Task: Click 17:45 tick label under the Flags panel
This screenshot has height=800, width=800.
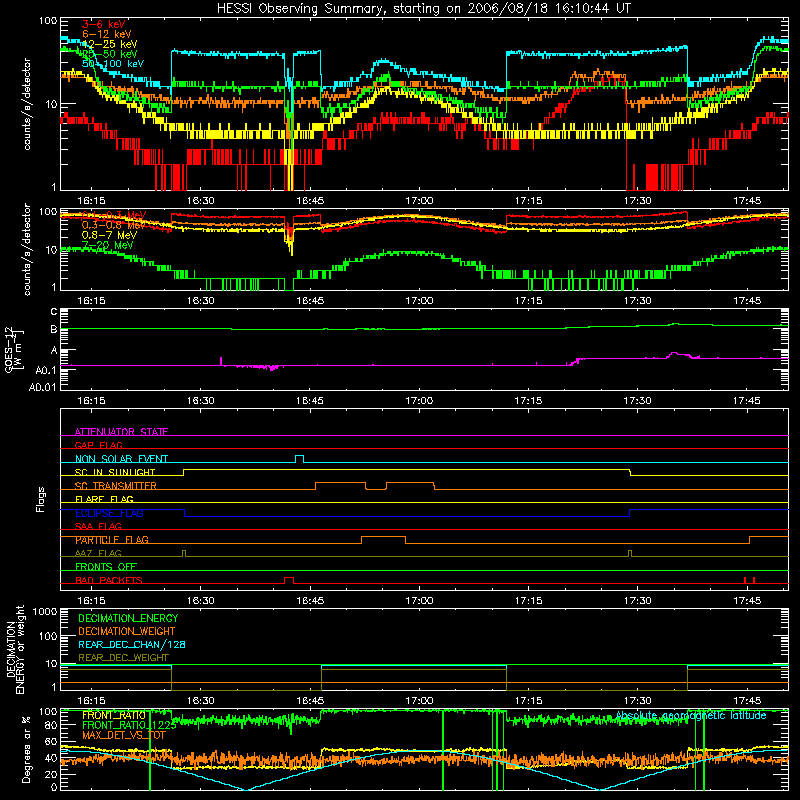Action: [x=746, y=601]
